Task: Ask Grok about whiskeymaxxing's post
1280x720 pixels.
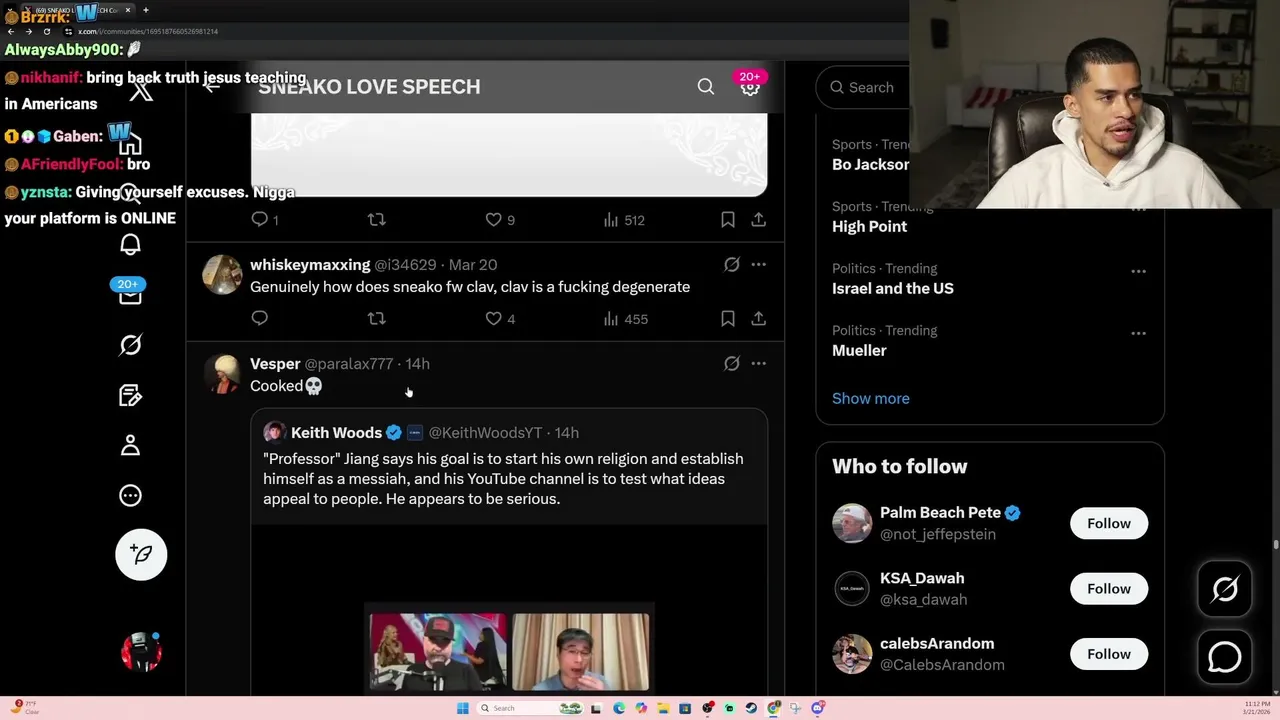Action: [732, 265]
